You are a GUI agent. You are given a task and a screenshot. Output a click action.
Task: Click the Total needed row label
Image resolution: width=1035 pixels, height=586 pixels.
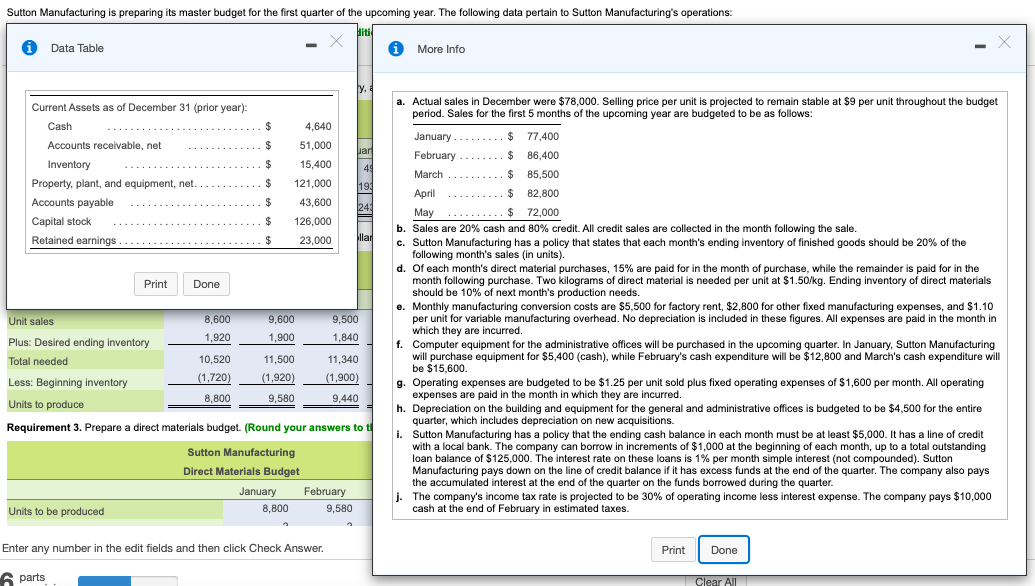pyautogui.click(x=38, y=362)
